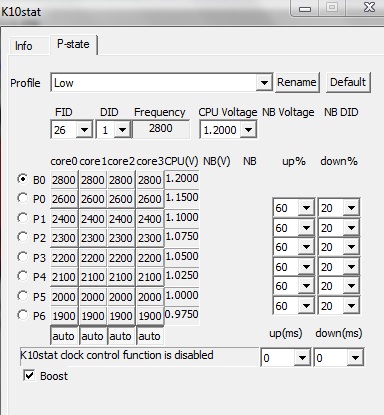Open the down% dropdown in P5 row
This screenshot has width=384, height=415.
(339, 306)
